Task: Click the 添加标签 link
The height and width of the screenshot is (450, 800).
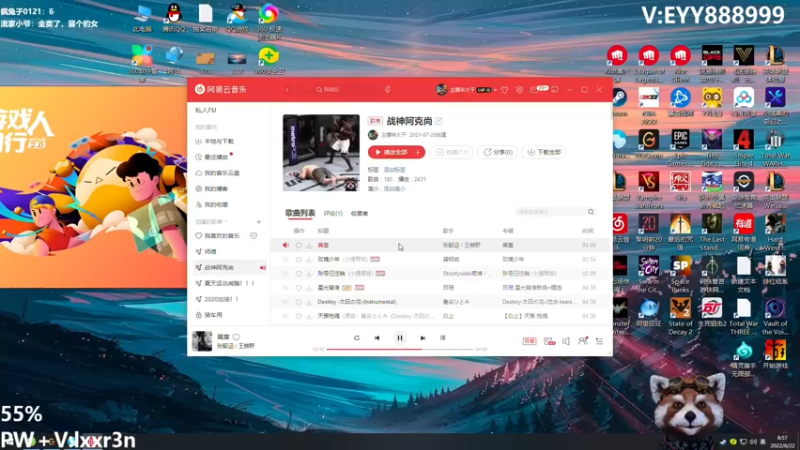Action: [x=394, y=169]
